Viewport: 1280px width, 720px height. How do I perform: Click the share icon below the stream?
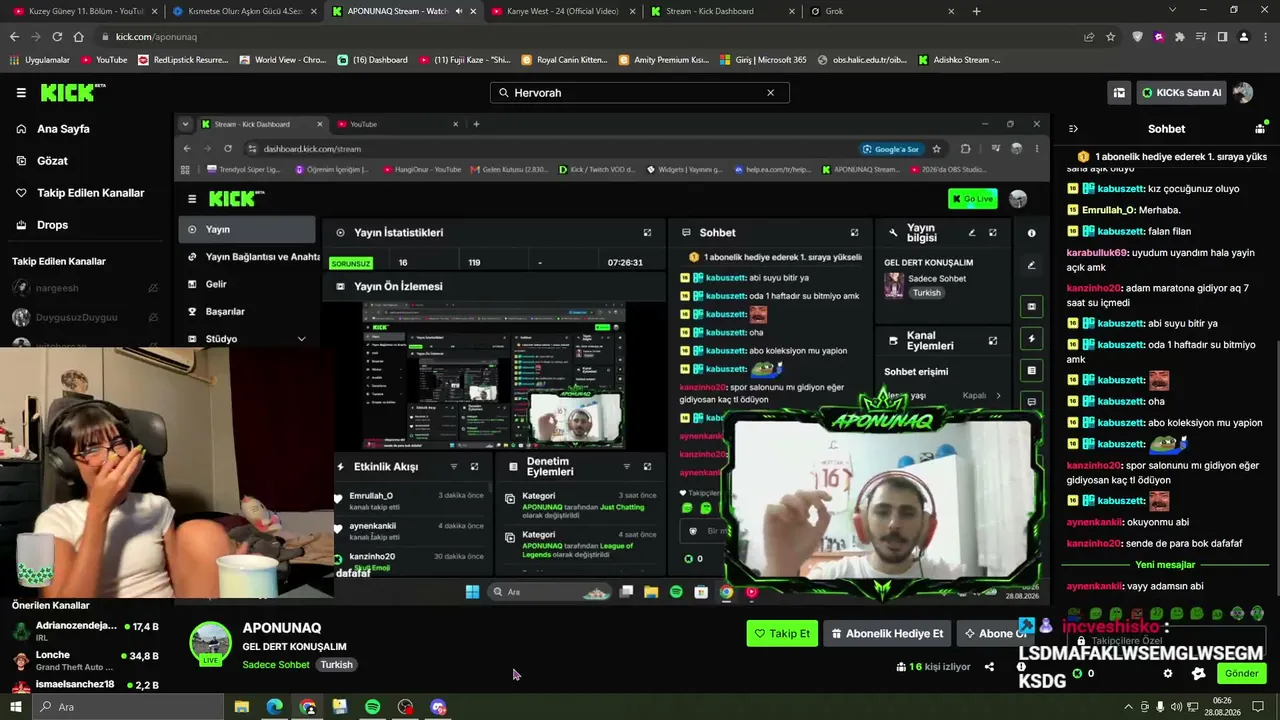click(x=989, y=667)
